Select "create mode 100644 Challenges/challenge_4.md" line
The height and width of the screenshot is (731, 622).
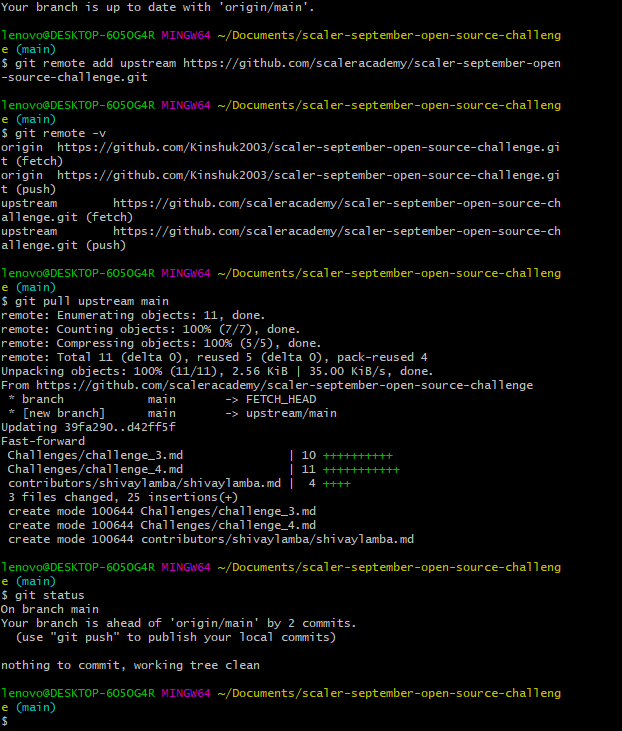click(x=162, y=525)
